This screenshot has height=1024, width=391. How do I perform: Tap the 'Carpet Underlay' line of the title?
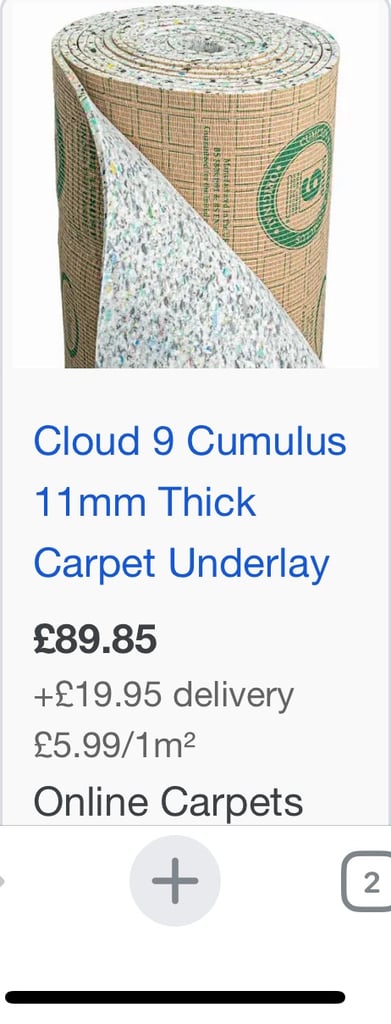coord(181,565)
